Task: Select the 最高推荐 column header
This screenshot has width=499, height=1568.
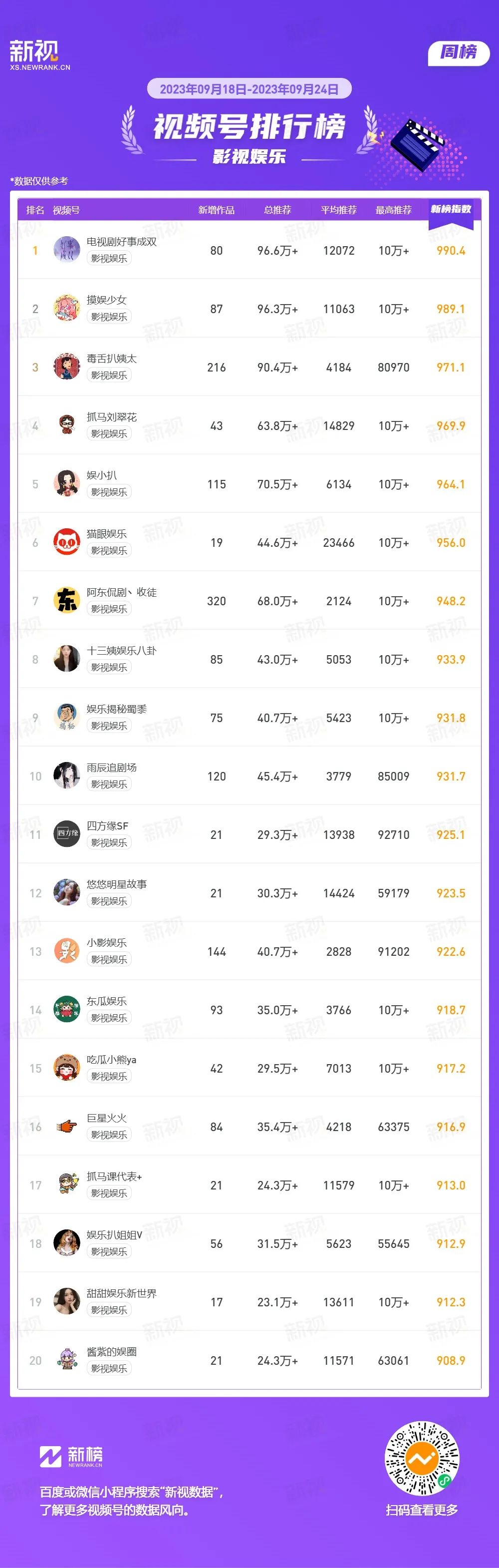Action: coord(394,210)
